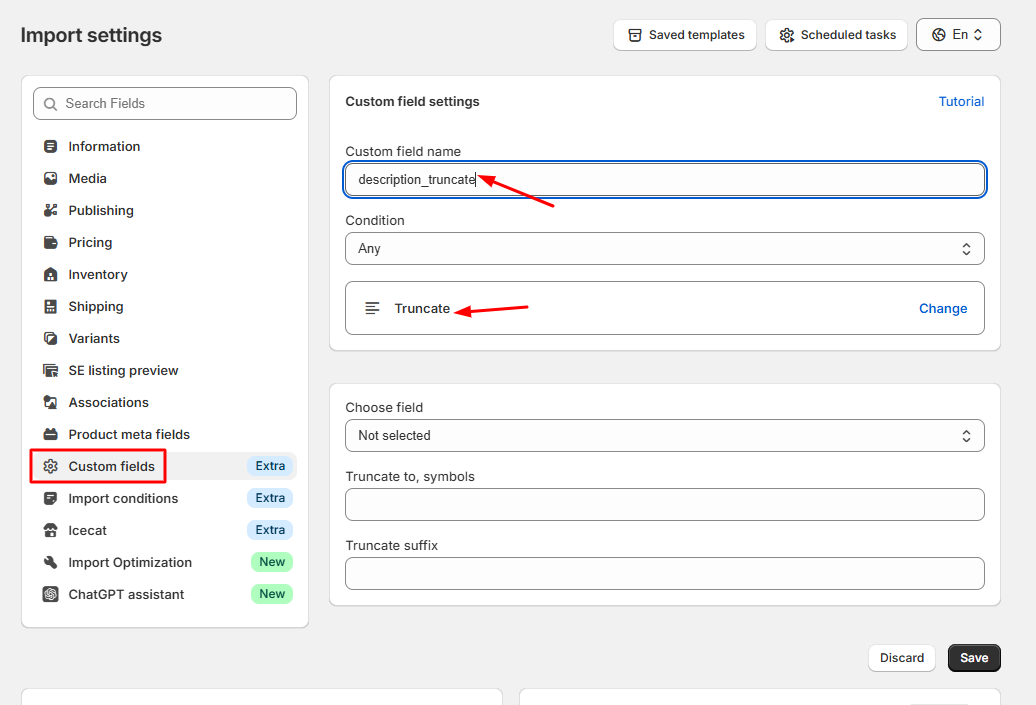1036x705 pixels.
Task: Click the Information sidebar icon
Action: pyautogui.click(x=50, y=147)
